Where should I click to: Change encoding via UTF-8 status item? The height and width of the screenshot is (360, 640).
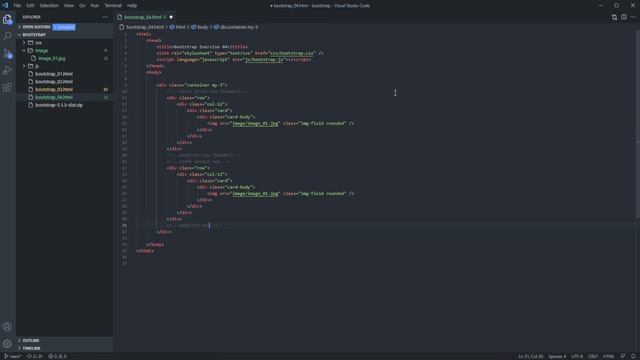(577, 356)
